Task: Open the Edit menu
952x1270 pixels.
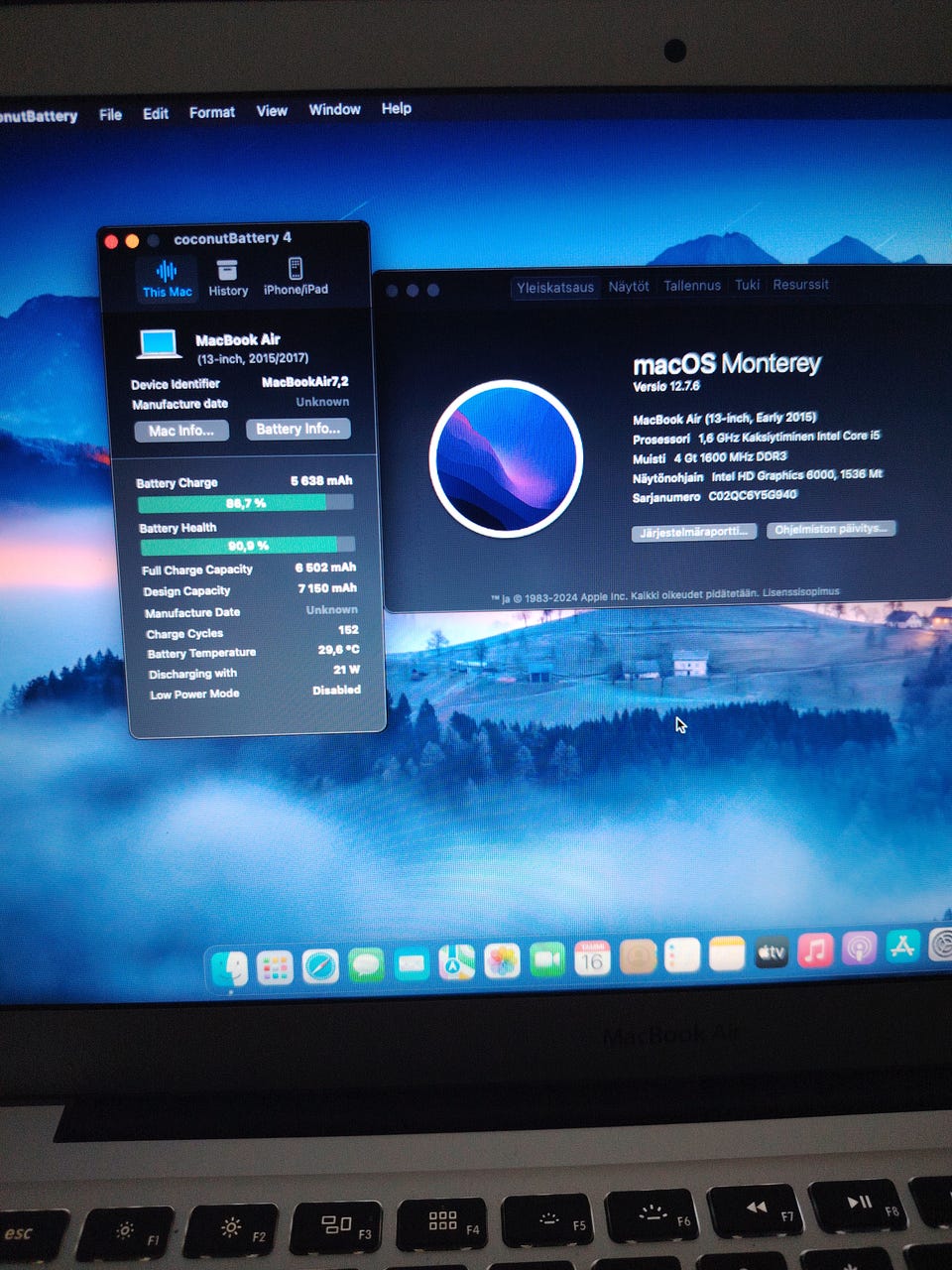Action: pyautogui.click(x=156, y=114)
